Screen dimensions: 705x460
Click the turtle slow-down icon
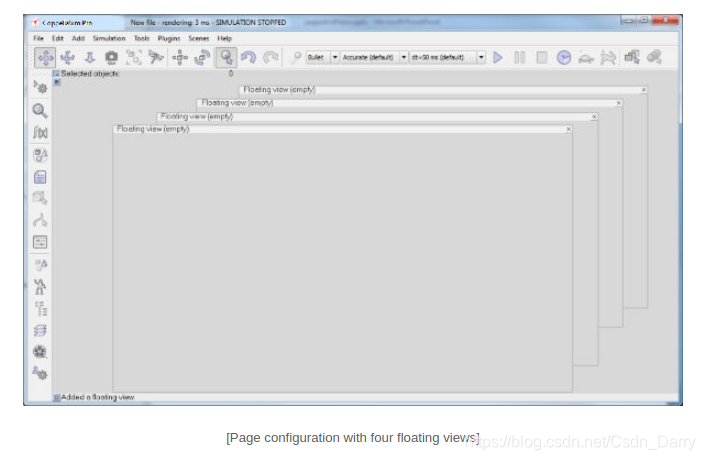586,58
